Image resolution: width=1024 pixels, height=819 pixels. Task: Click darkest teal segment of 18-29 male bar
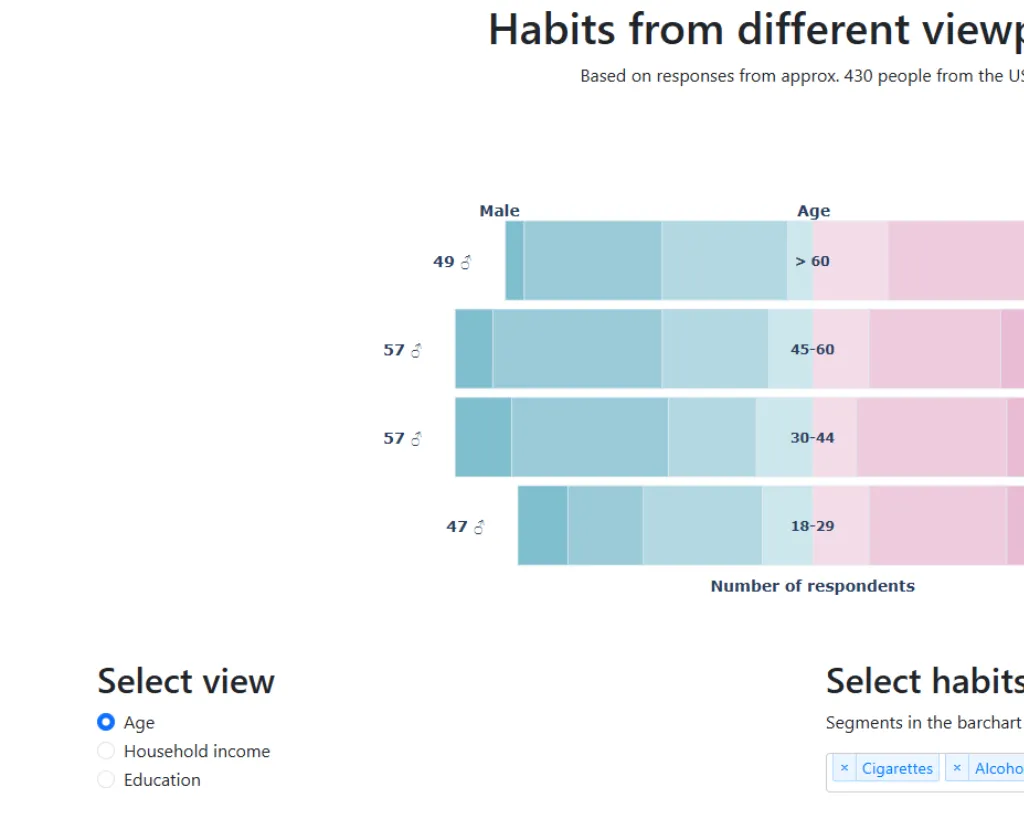(x=542, y=526)
